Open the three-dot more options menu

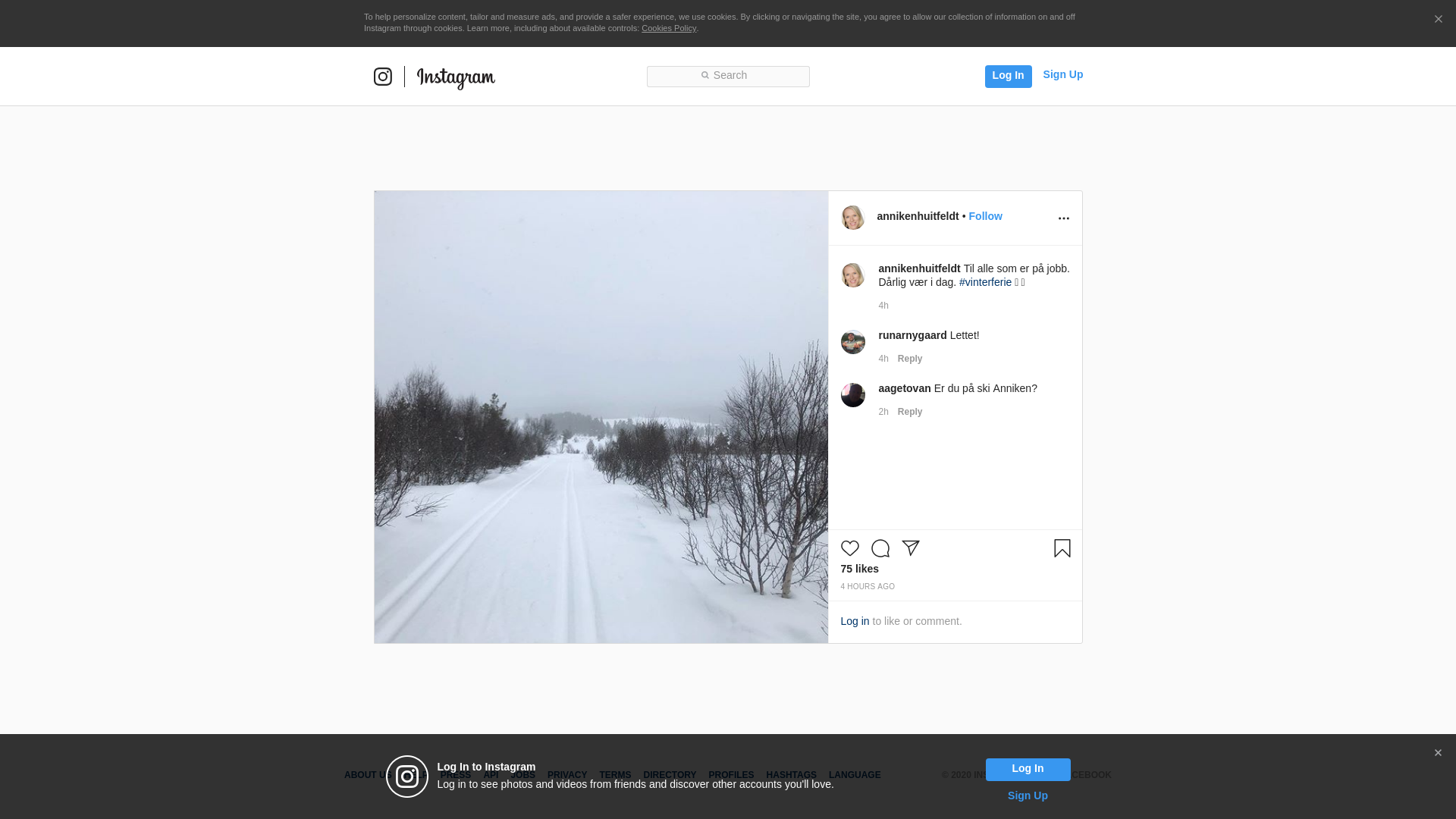click(x=1063, y=218)
